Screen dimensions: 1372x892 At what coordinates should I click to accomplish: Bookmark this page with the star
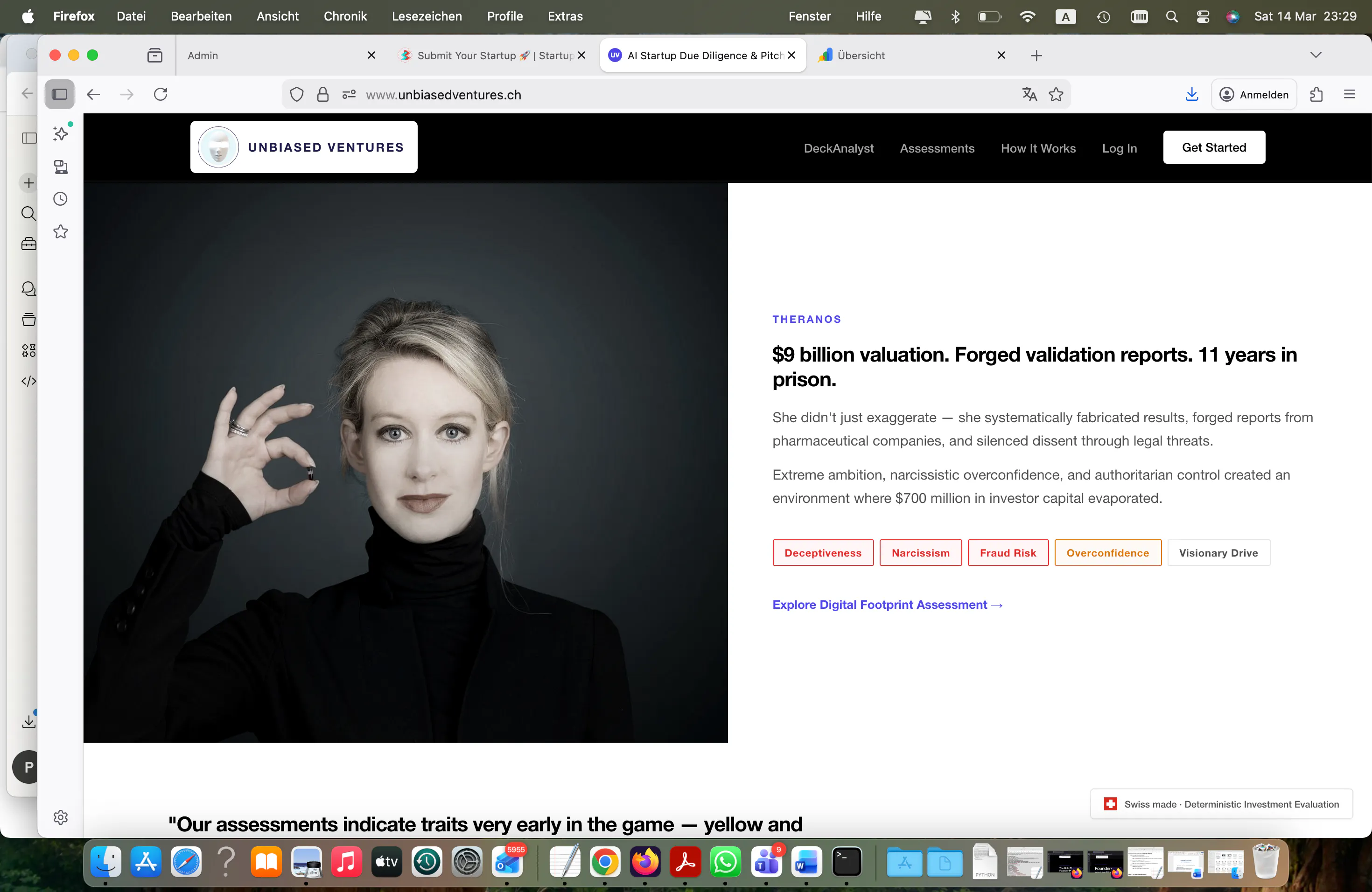(1056, 95)
